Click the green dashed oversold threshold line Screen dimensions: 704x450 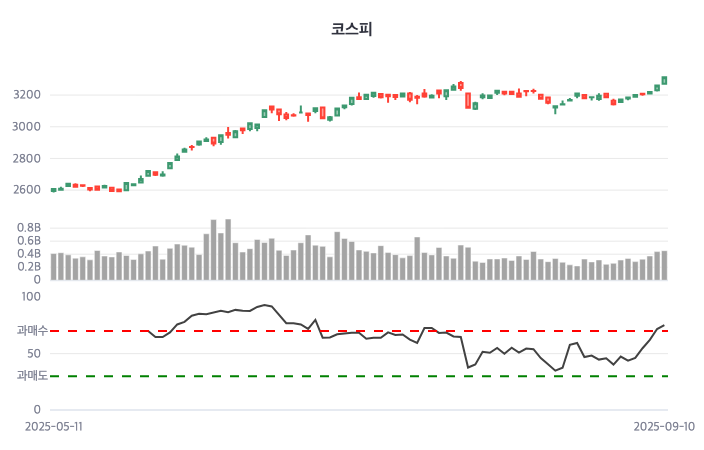tap(400, 376)
